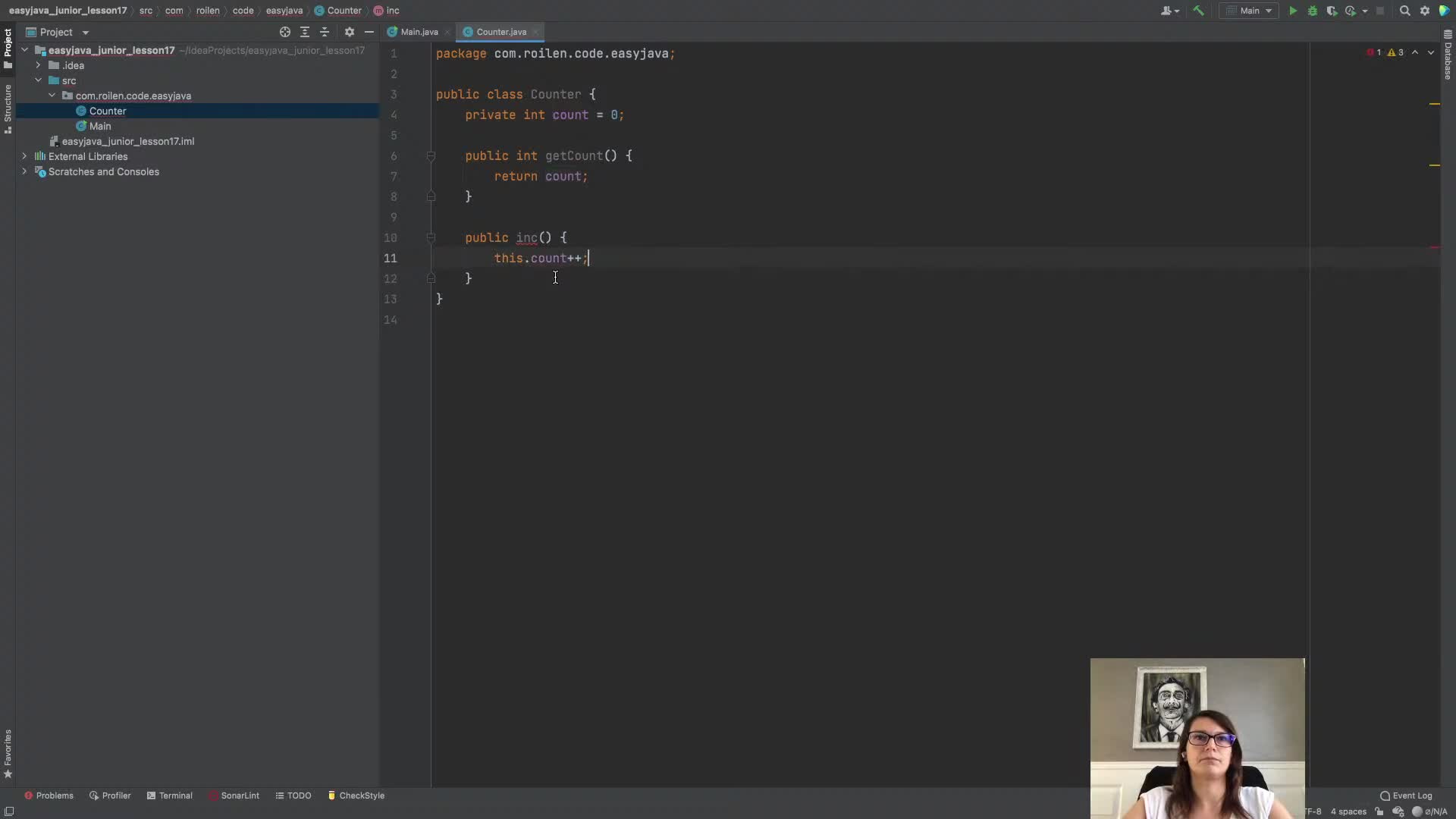Select Counter class in project tree

[x=108, y=111]
